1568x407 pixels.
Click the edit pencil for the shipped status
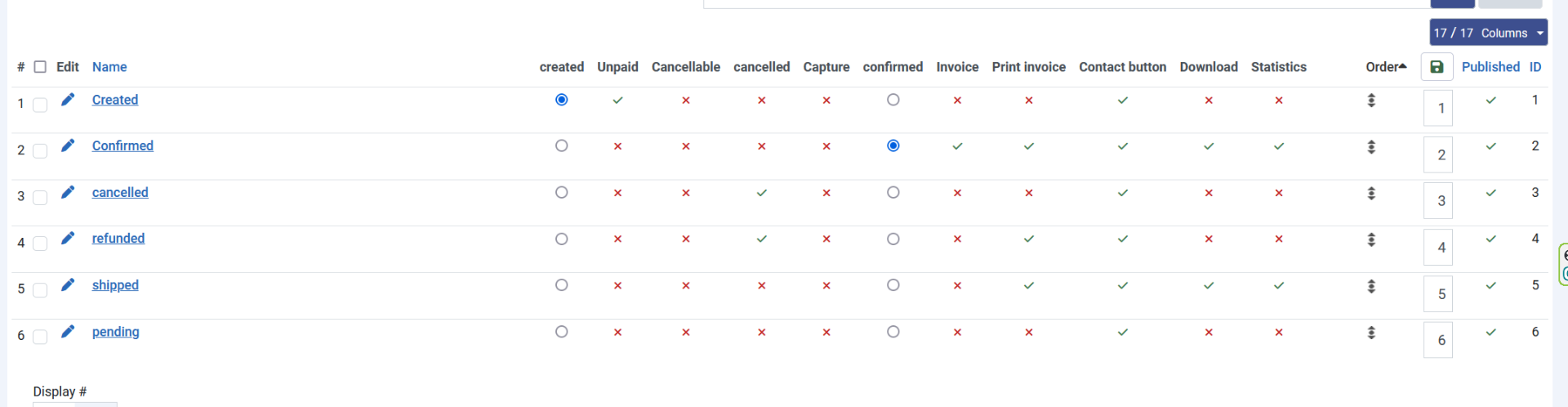(68, 285)
